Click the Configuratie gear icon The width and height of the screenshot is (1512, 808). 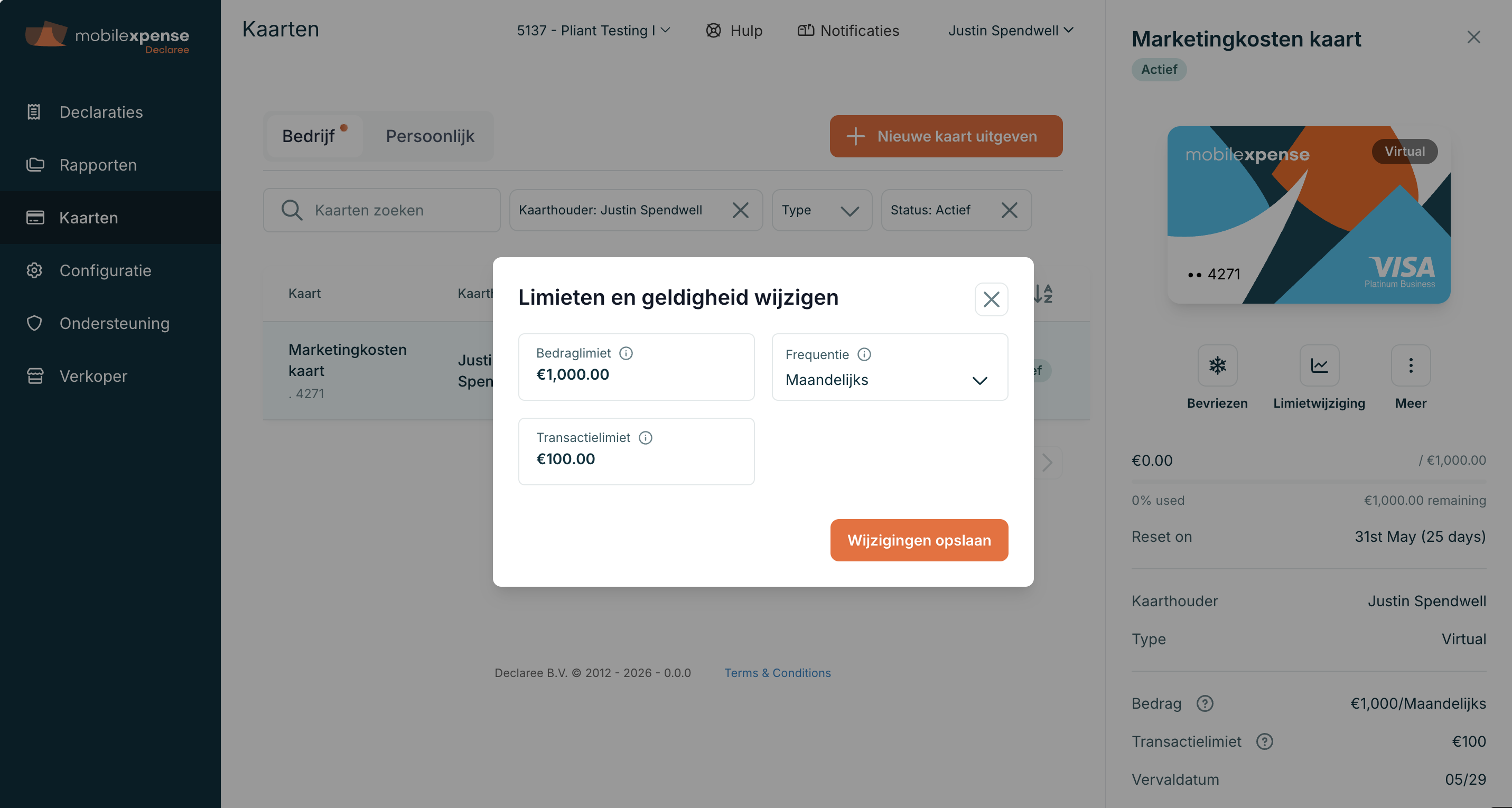point(35,270)
